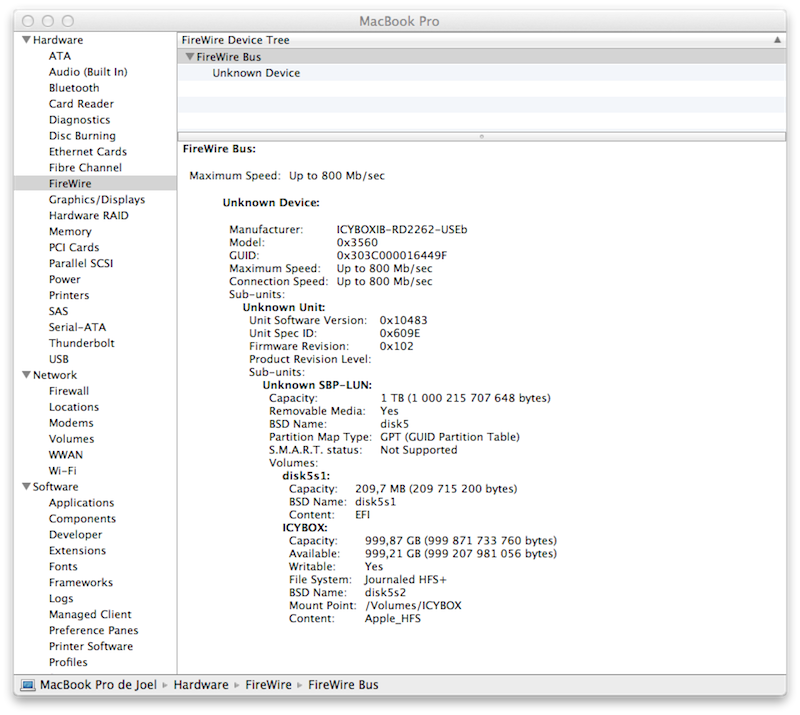Viewport: 800px width, 715px height.
Task: Select Power in the sidebar
Action: (65, 279)
